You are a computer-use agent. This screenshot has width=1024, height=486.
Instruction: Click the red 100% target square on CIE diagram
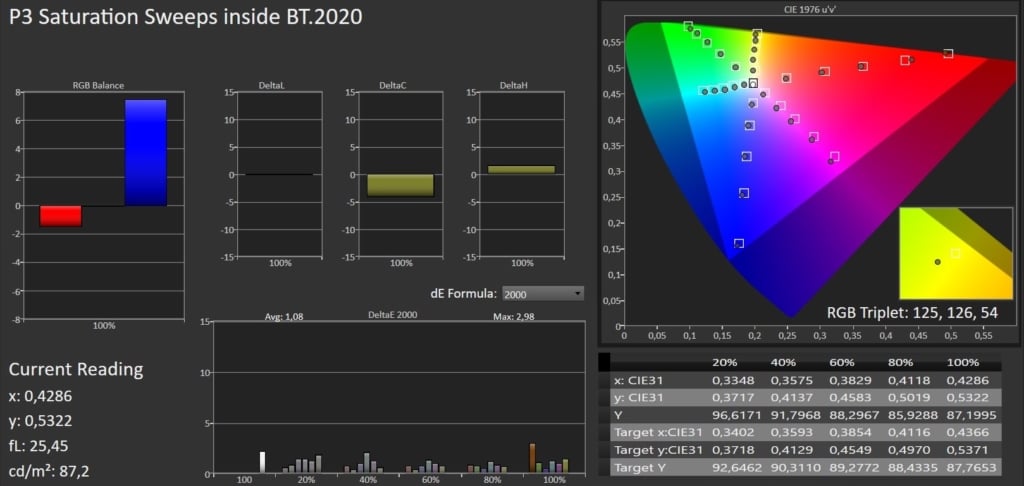948,54
